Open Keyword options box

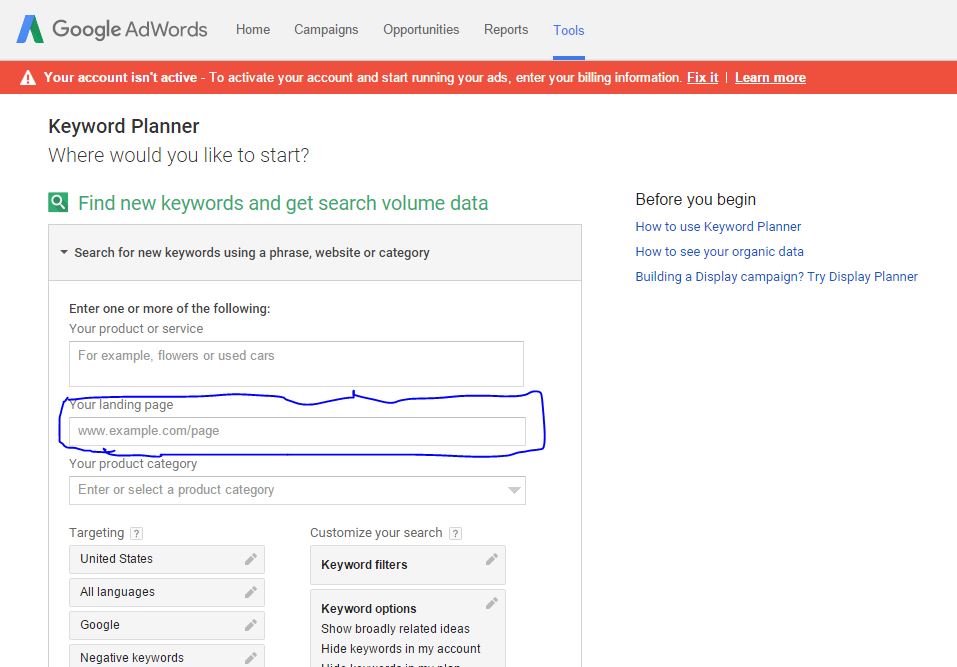pyautogui.click(x=408, y=628)
